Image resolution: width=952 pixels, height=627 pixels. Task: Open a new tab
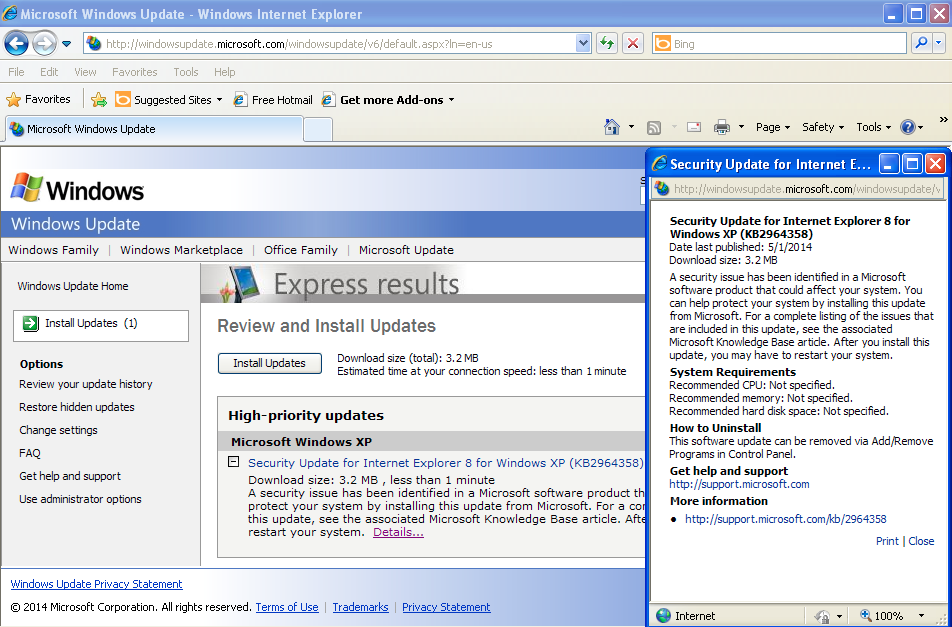coord(318,129)
